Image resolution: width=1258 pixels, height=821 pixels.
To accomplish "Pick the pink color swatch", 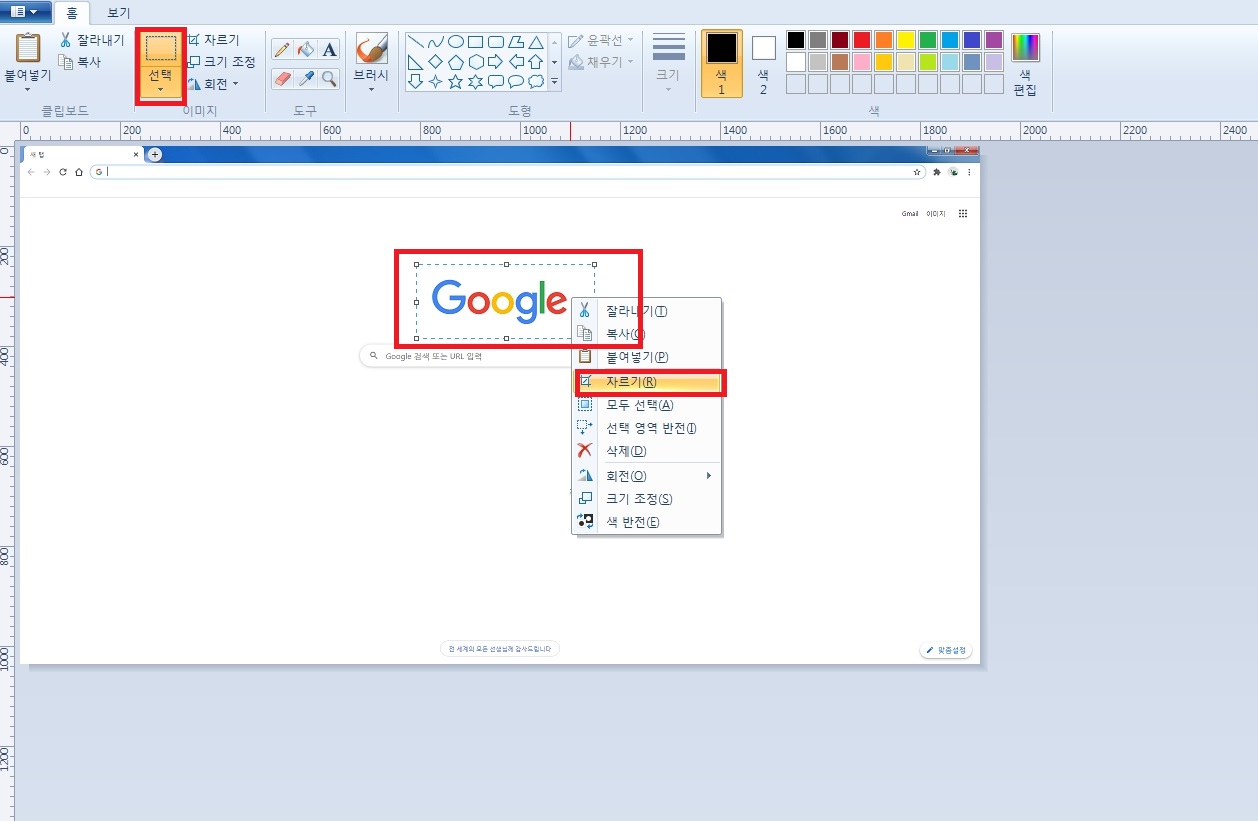I will pos(862,62).
